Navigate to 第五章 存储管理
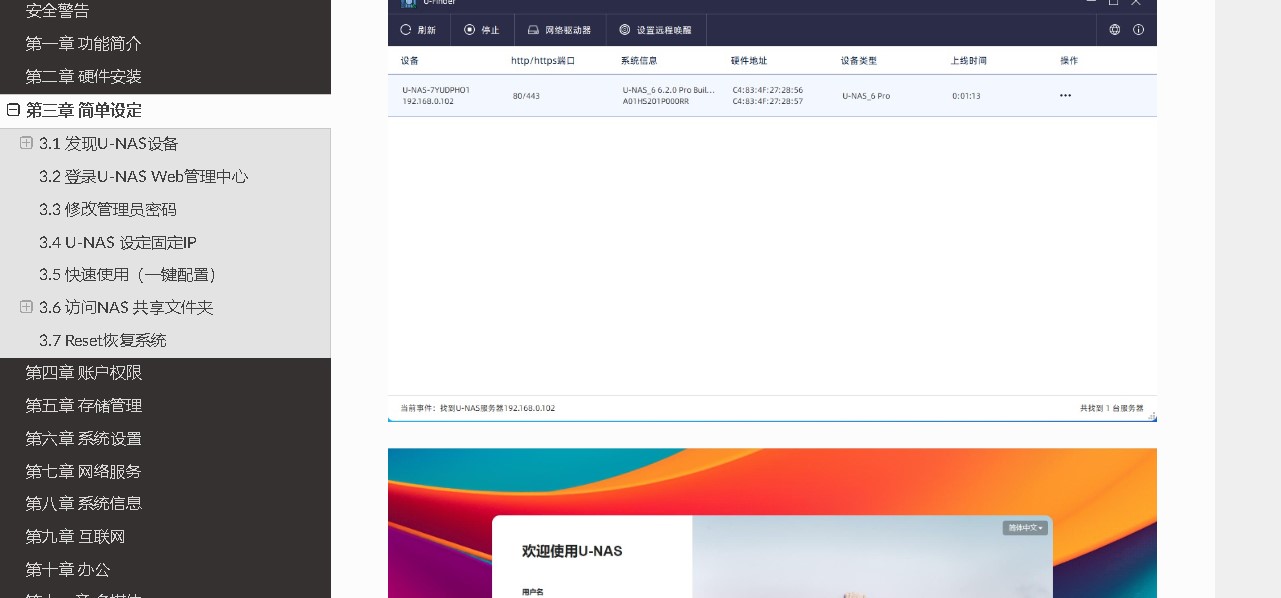Viewport: 1281px width, 598px height. point(84,406)
